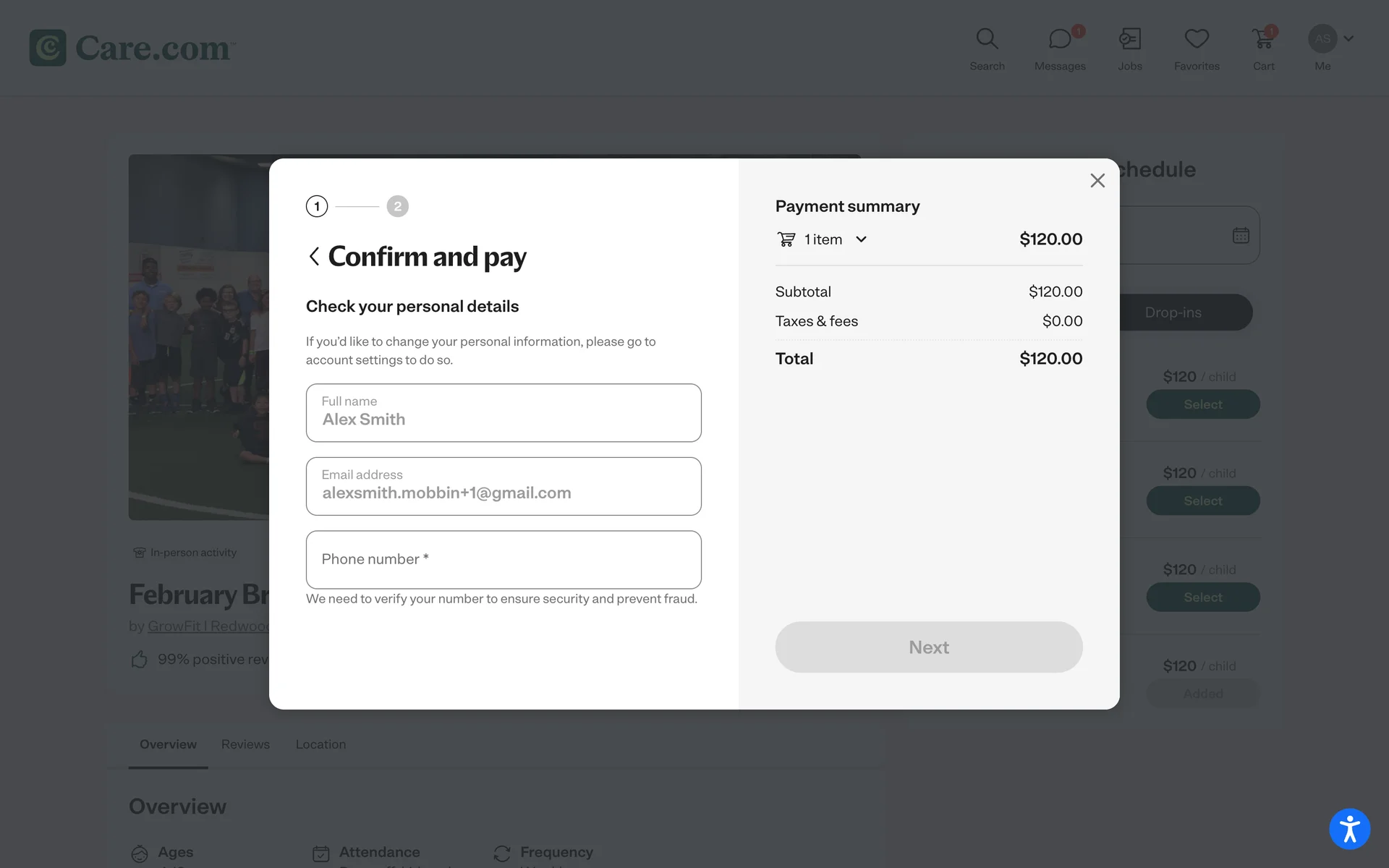Click the calendar icon in schedule field
This screenshot has width=1389, height=868.
[1241, 236]
